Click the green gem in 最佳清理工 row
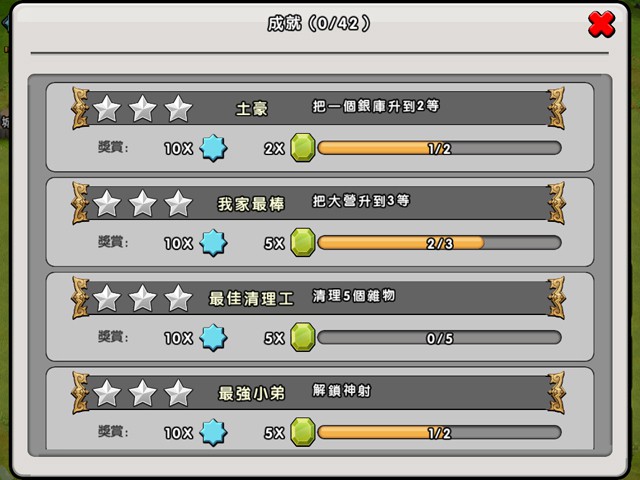 tap(303, 337)
